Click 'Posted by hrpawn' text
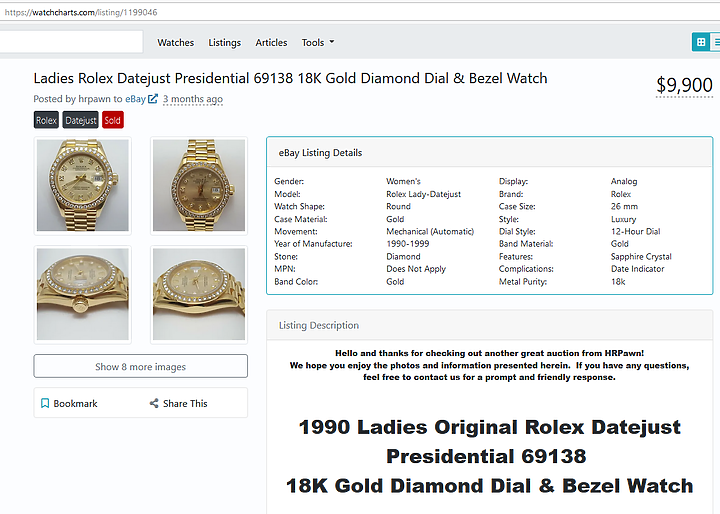720x514 pixels. coord(72,99)
